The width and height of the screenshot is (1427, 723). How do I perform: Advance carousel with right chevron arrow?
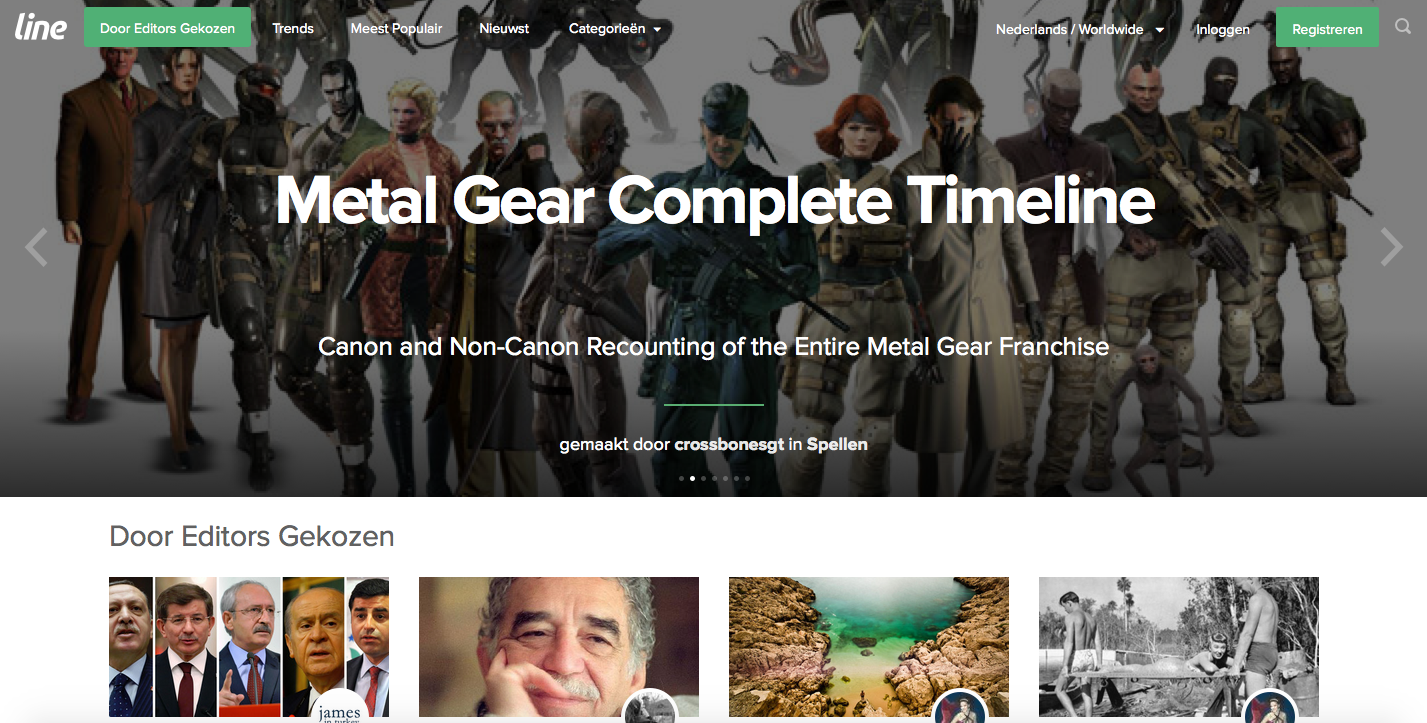[x=1391, y=247]
